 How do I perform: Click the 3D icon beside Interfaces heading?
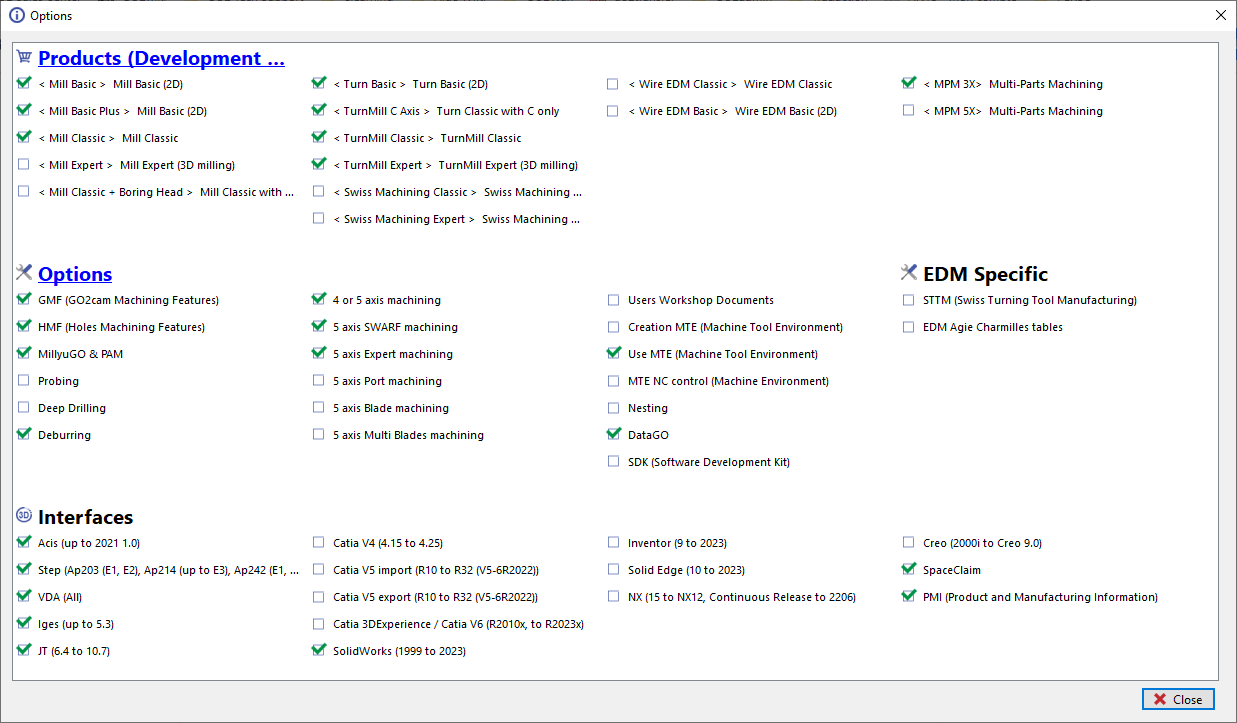24,516
